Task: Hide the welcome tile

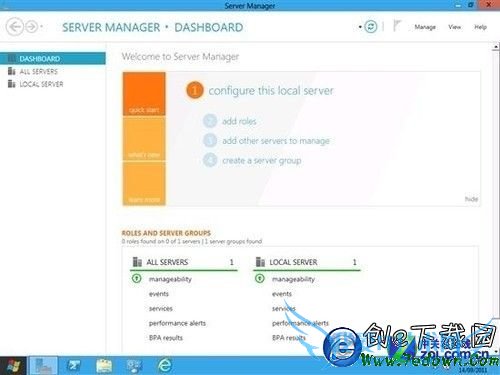Action: pyautogui.click(x=471, y=199)
